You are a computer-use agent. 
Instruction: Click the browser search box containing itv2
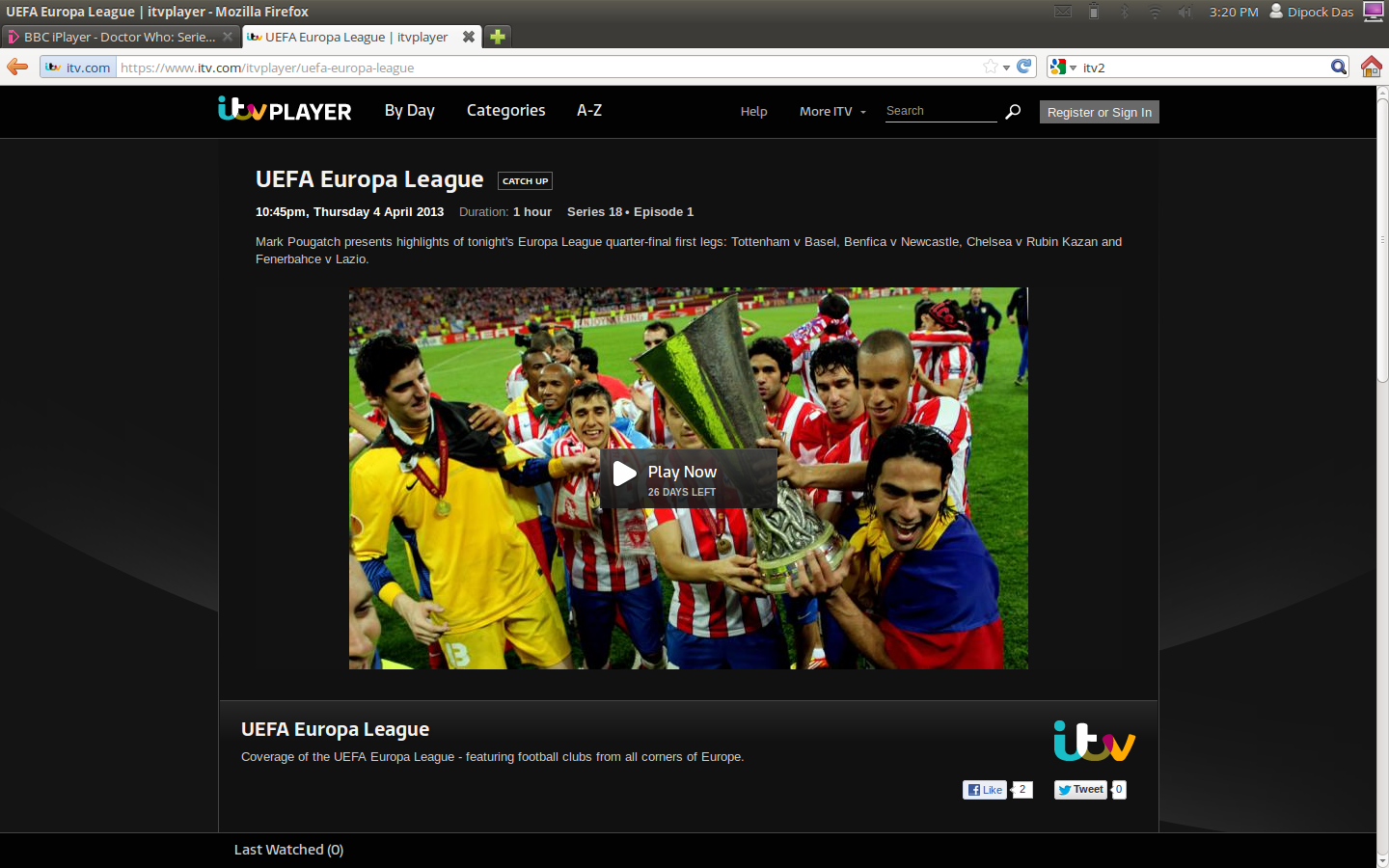(1204, 68)
